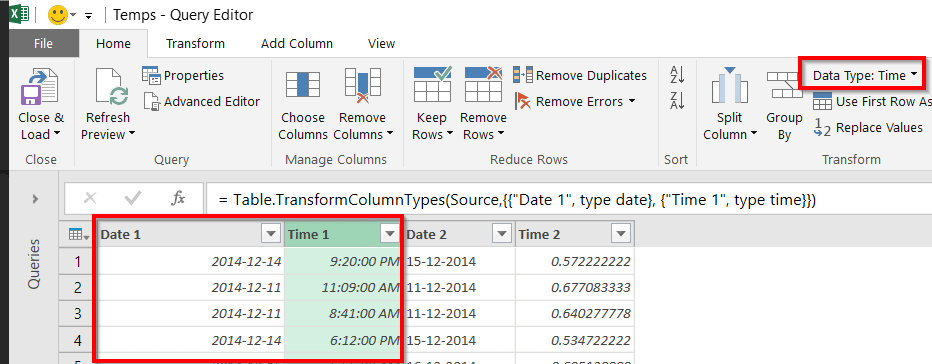Click cell 9:20:00 PM in Time 1
932x364 pixels.
tap(343, 261)
